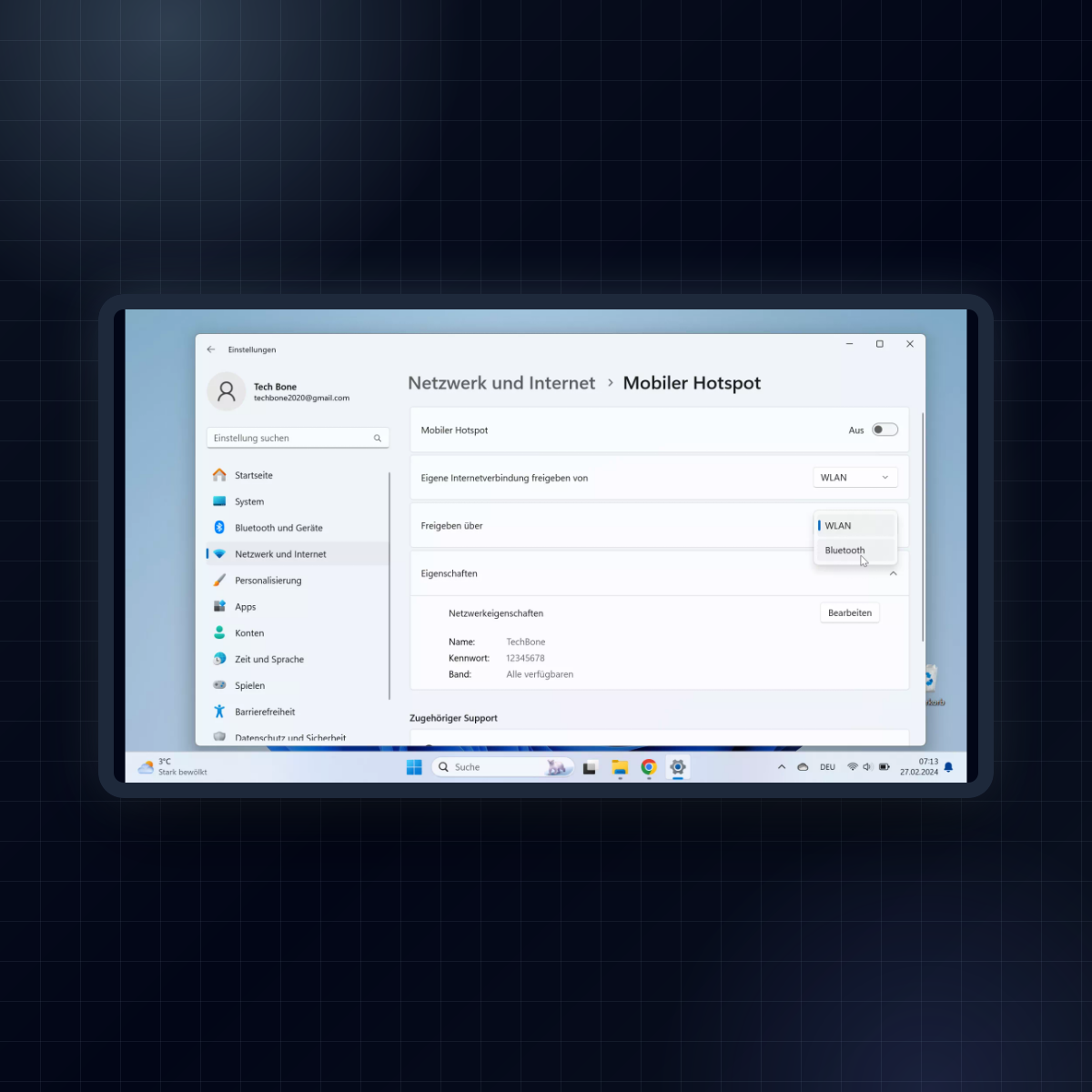
Task: Click the Recycle Bin desktop icon
Action: [933, 684]
